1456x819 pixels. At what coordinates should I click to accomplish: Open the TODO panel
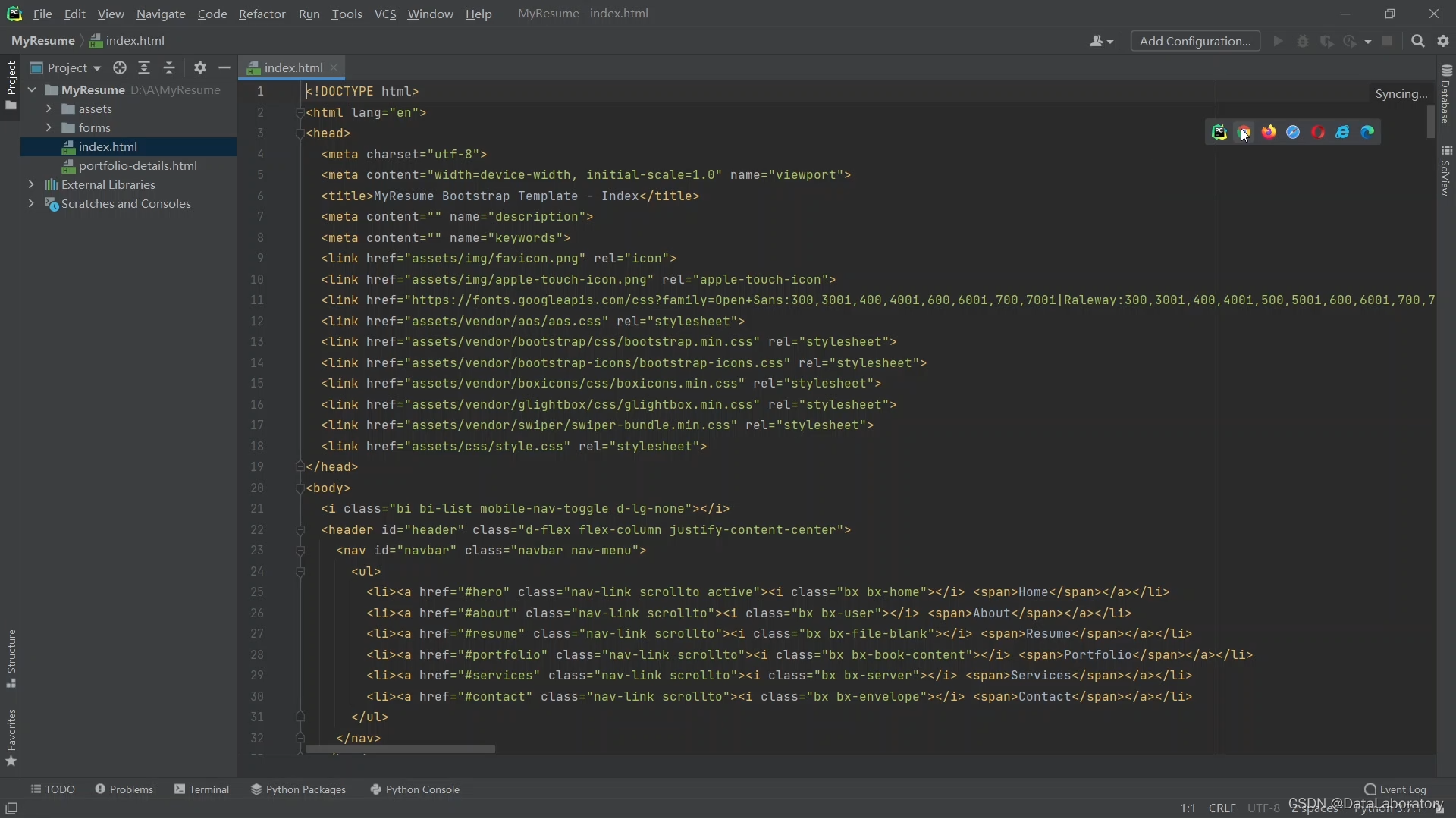pyautogui.click(x=52, y=789)
